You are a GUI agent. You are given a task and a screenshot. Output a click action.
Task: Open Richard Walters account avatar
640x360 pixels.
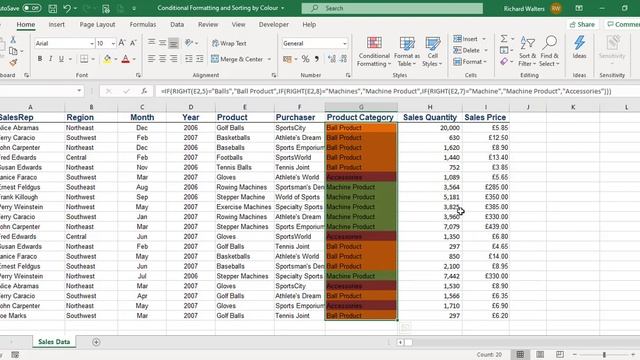click(556, 8)
